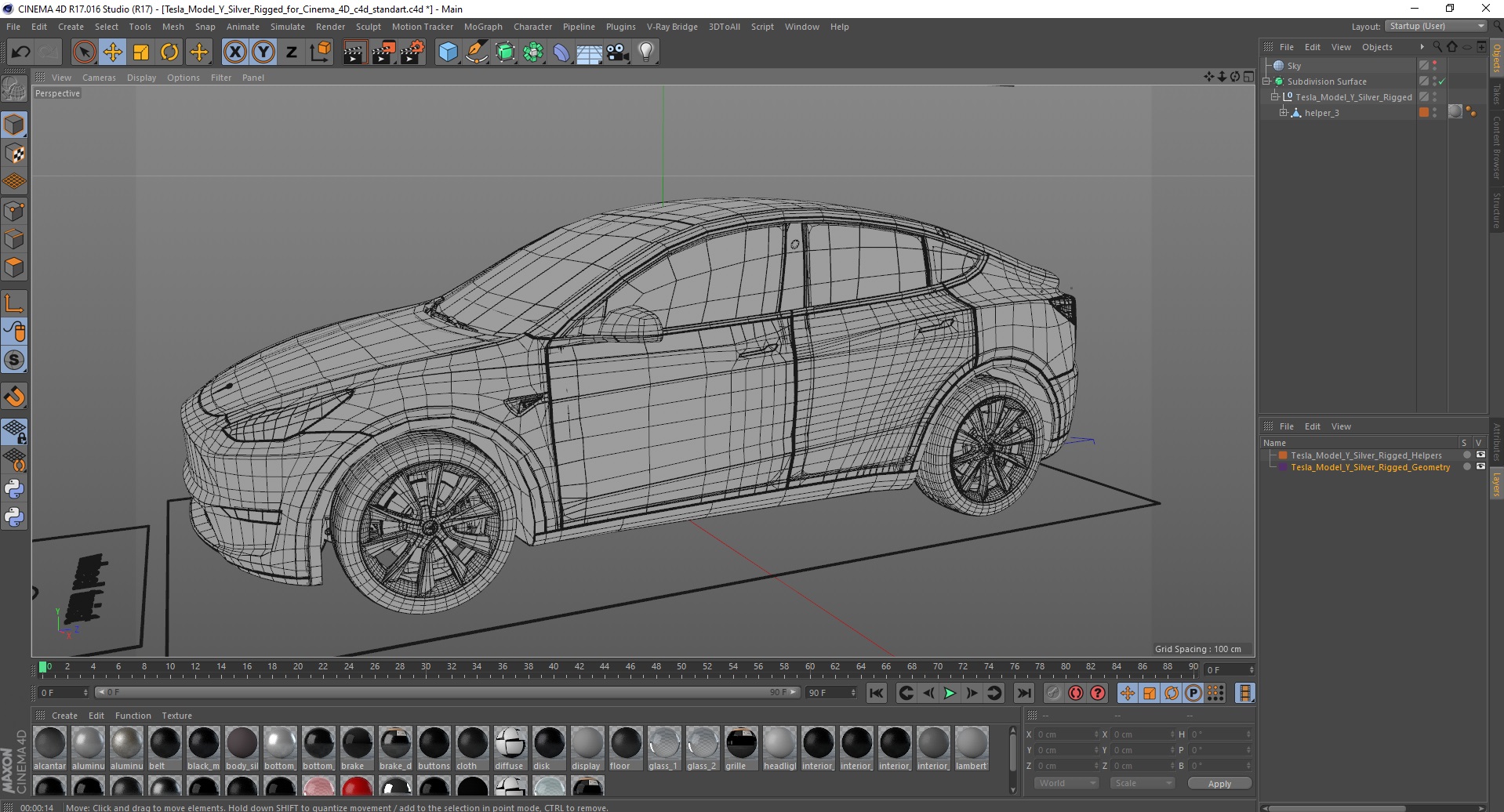Open viewport Display menu

click(x=141, y=78)
